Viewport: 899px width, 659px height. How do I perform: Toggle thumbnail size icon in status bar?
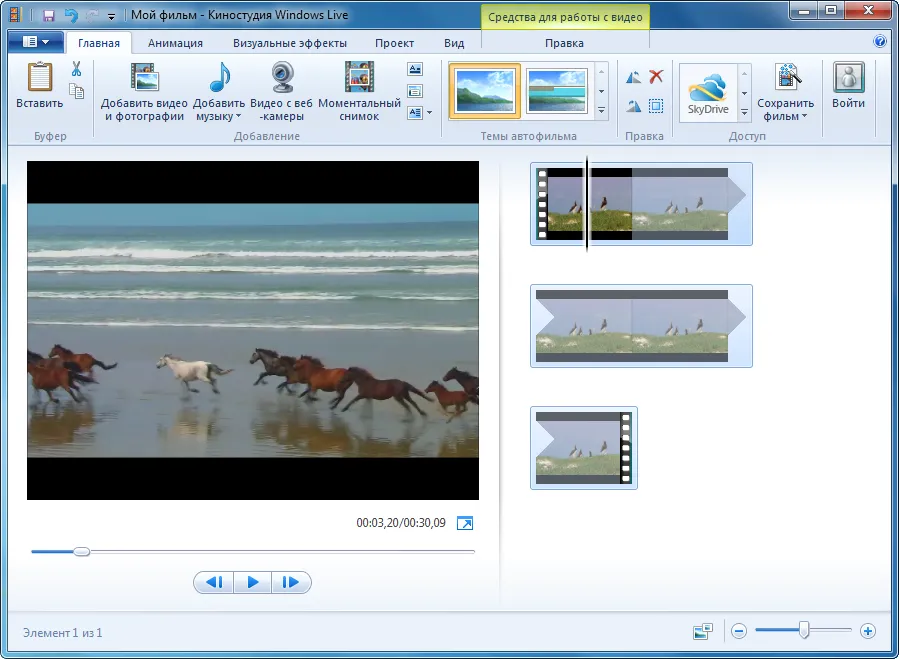click(x=703, y=631)
